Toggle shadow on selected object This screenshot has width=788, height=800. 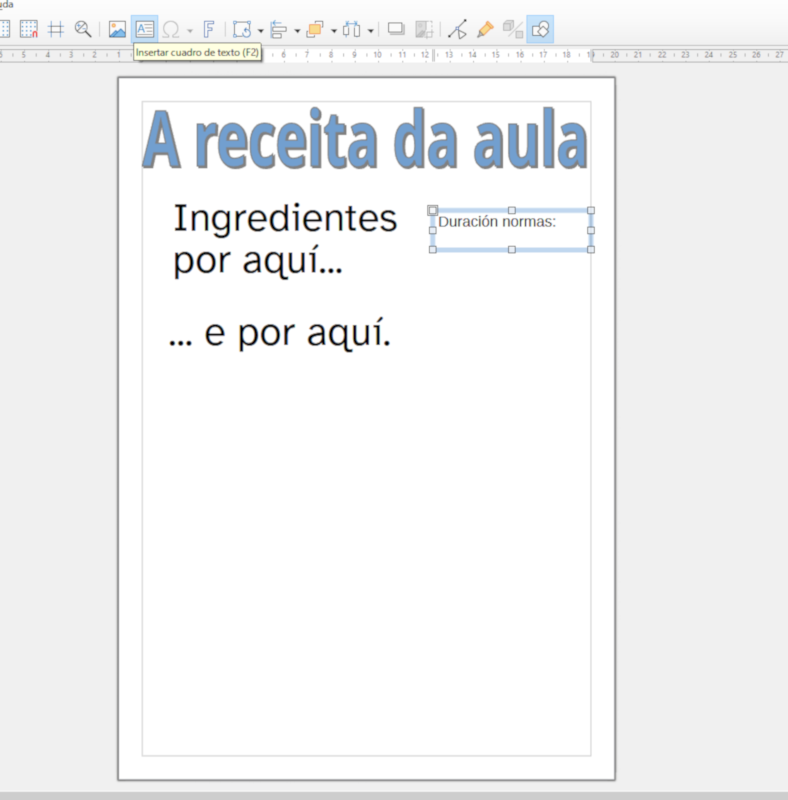pos(396,29)
